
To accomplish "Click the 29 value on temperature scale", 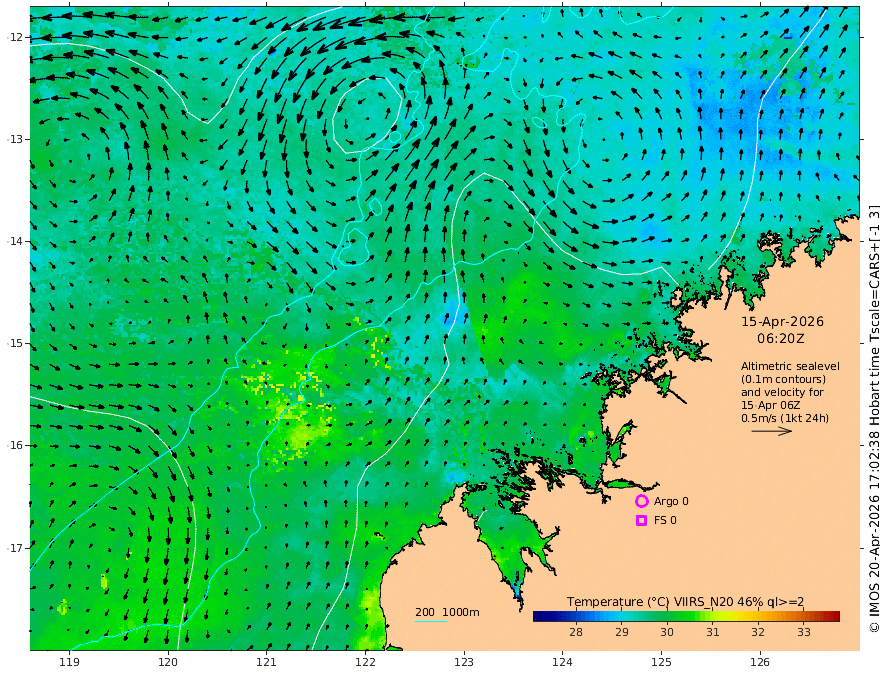I will pos(621,632).
